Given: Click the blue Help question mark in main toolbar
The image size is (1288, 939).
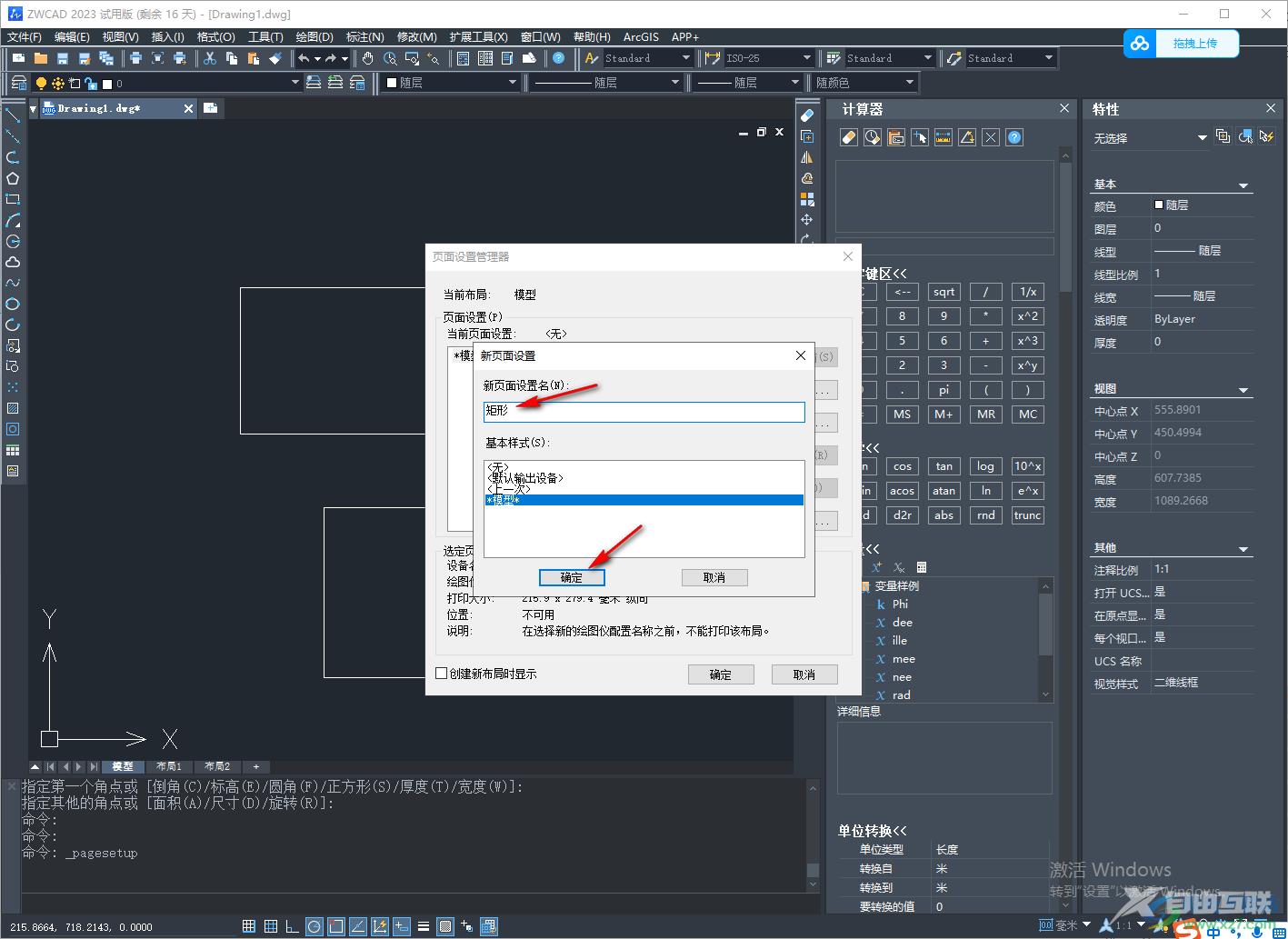Looking at the screenshot, I should coord(559,58).
